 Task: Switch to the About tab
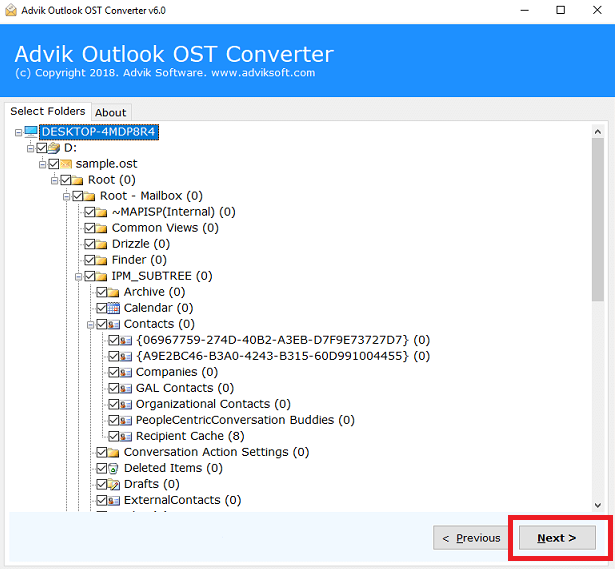pyautogui.click(x=111, y=113)
